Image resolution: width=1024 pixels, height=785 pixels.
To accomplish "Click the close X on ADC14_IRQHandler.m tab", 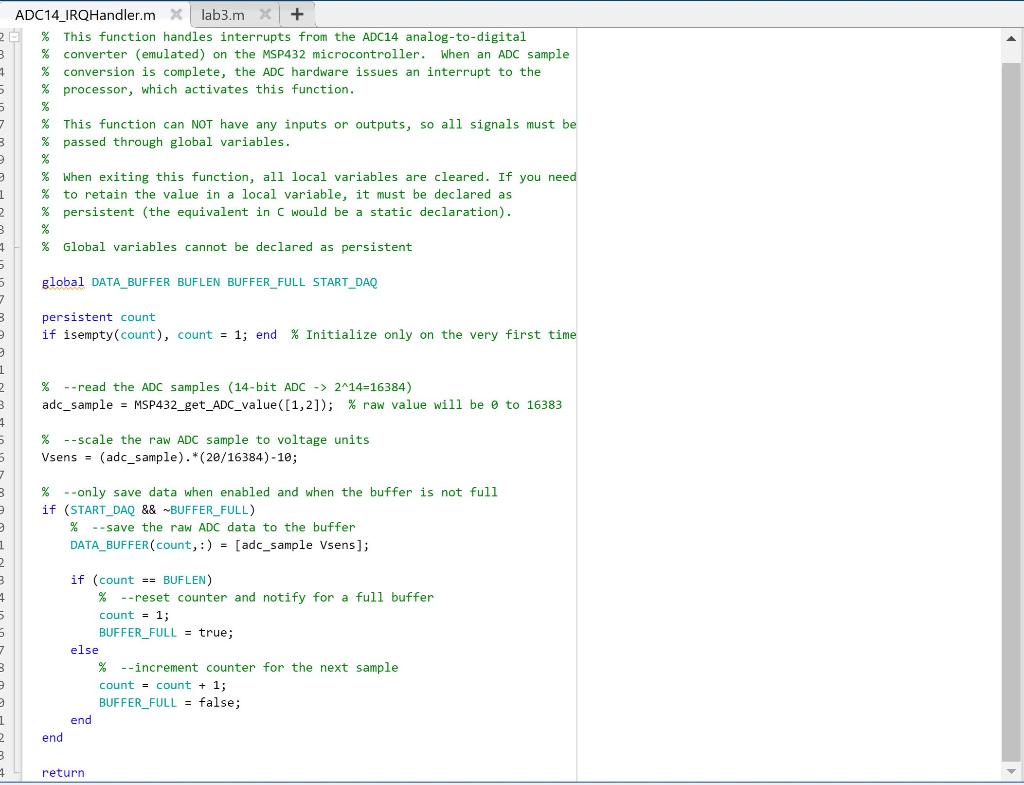I will pyautogui.click(x=177, y=15).
